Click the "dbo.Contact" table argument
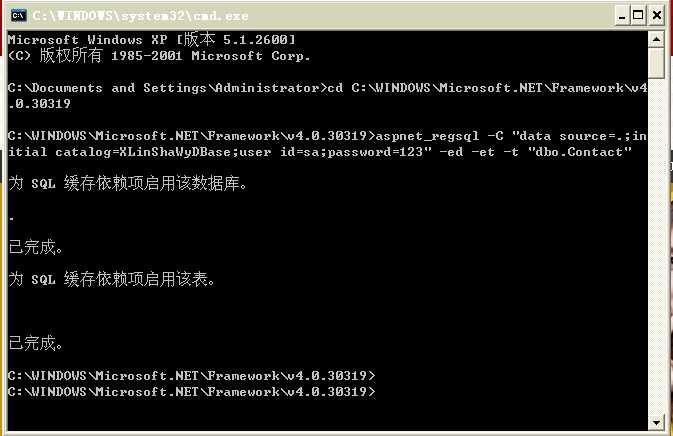 [x=579, y=152]
